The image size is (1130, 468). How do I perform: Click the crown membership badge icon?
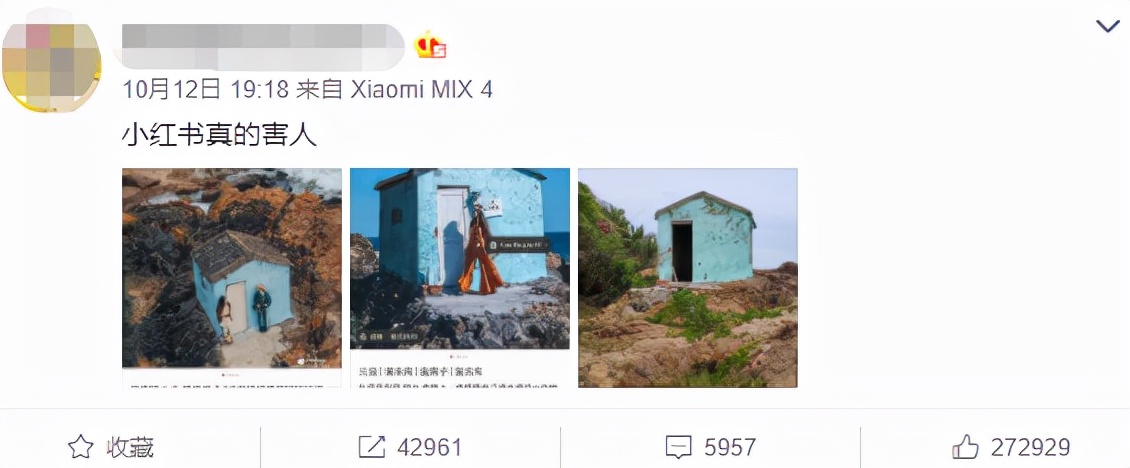(430, 46)
